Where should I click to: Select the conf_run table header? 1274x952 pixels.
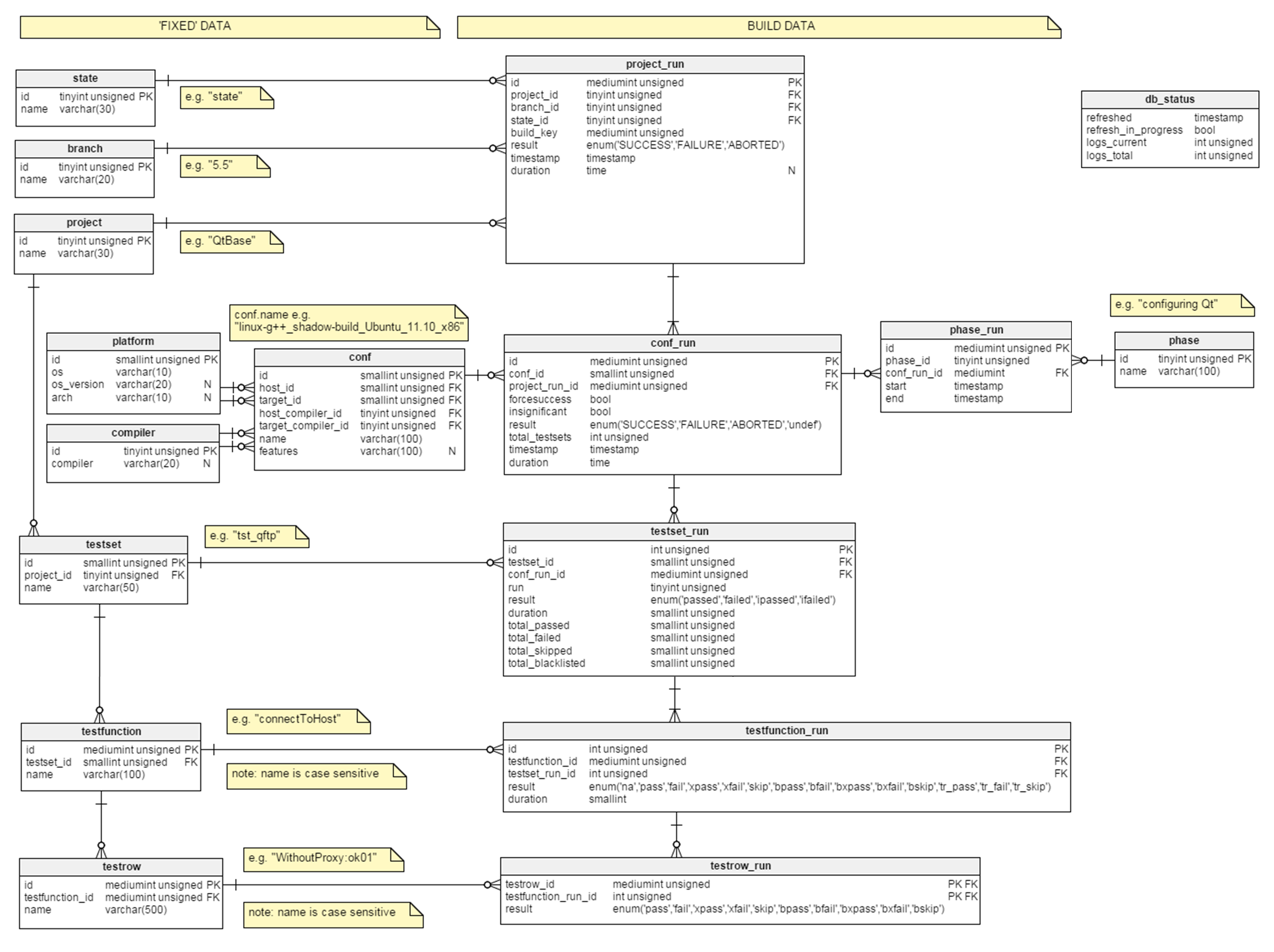click(x=672, y=343)
